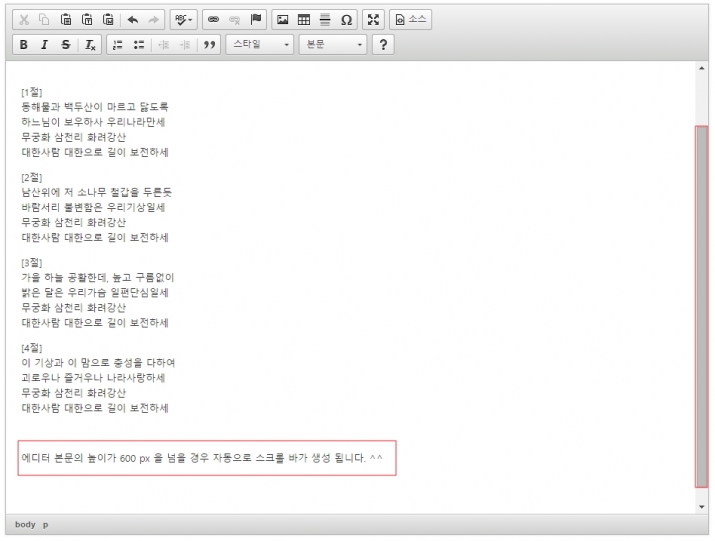The width and height of the screenshot is (715, 541).
Task: Remove text formatting
Action: point(90,45)
